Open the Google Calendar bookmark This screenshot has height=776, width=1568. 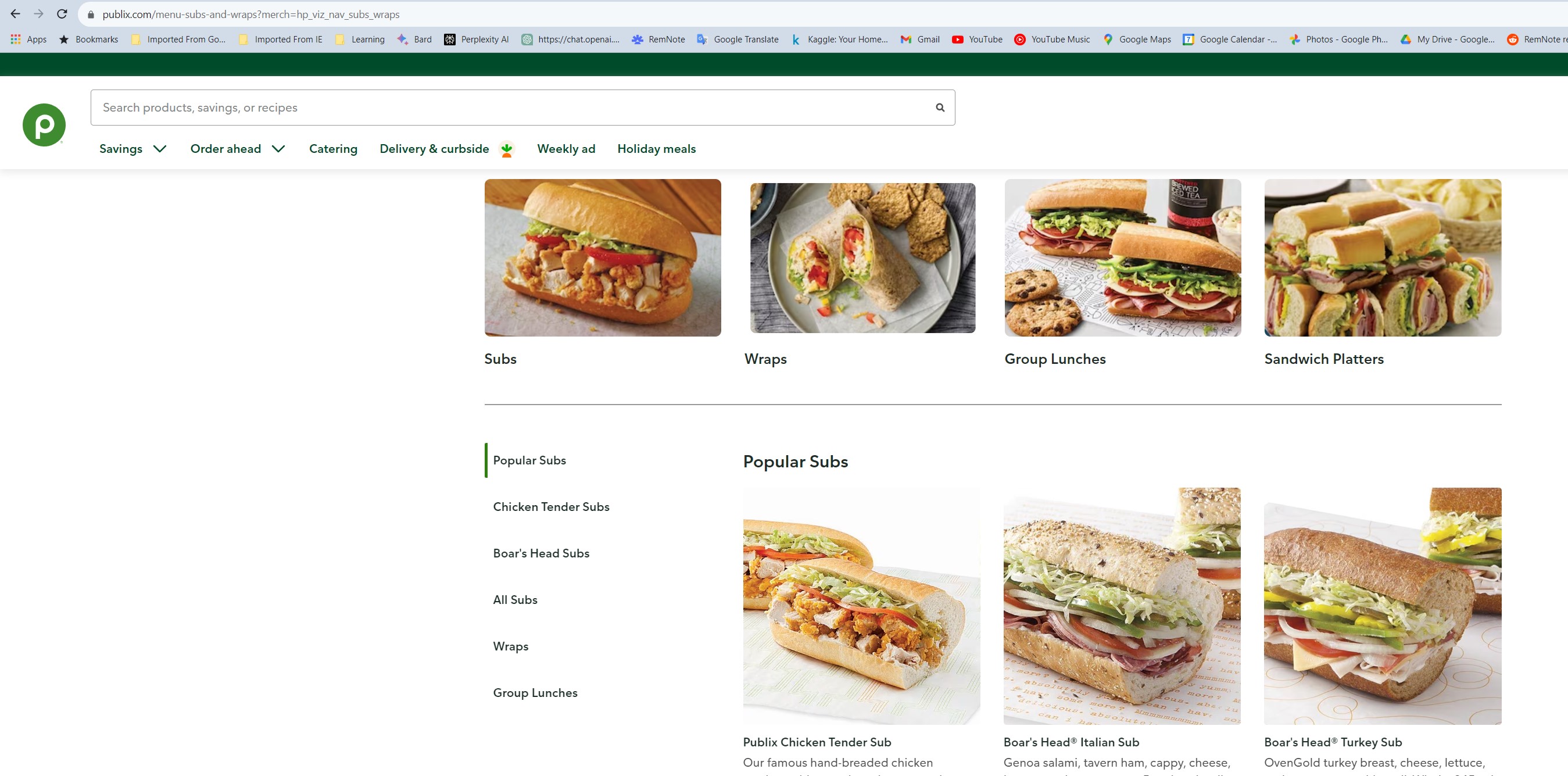coord(1230,39)
